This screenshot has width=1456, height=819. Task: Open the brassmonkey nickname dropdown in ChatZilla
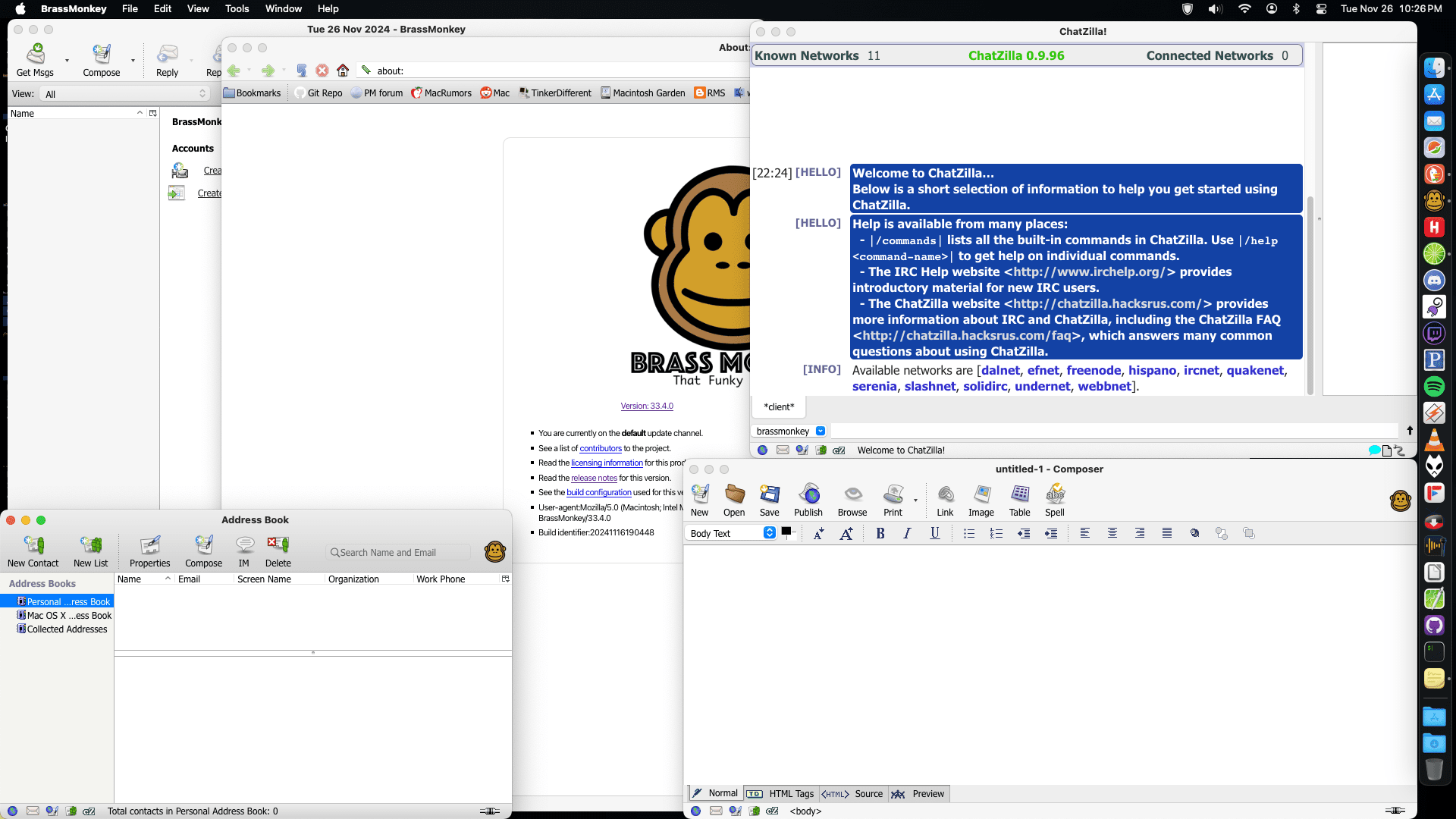791,431
